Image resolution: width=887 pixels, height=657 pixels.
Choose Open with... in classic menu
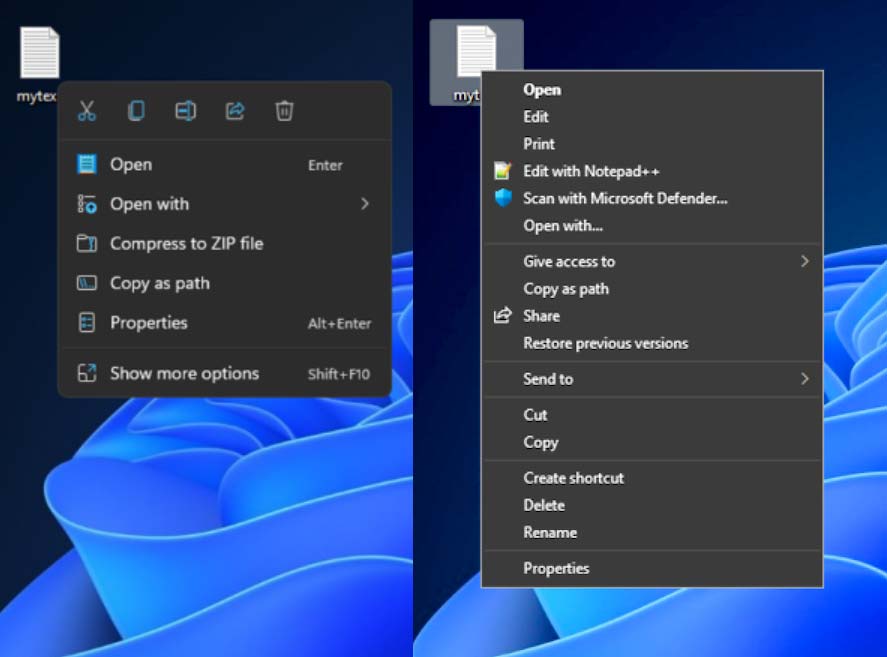pyautogui.click(x=652, y=226)
